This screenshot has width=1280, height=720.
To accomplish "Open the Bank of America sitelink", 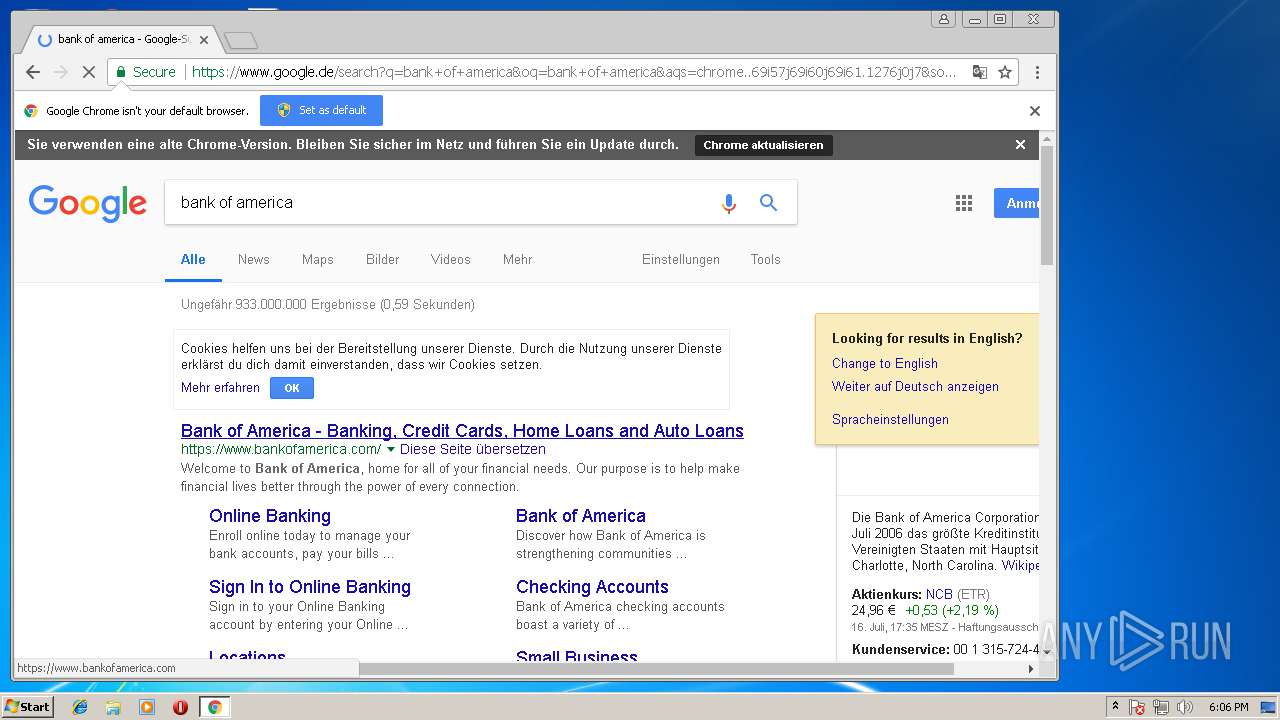I will click(581, 516).
